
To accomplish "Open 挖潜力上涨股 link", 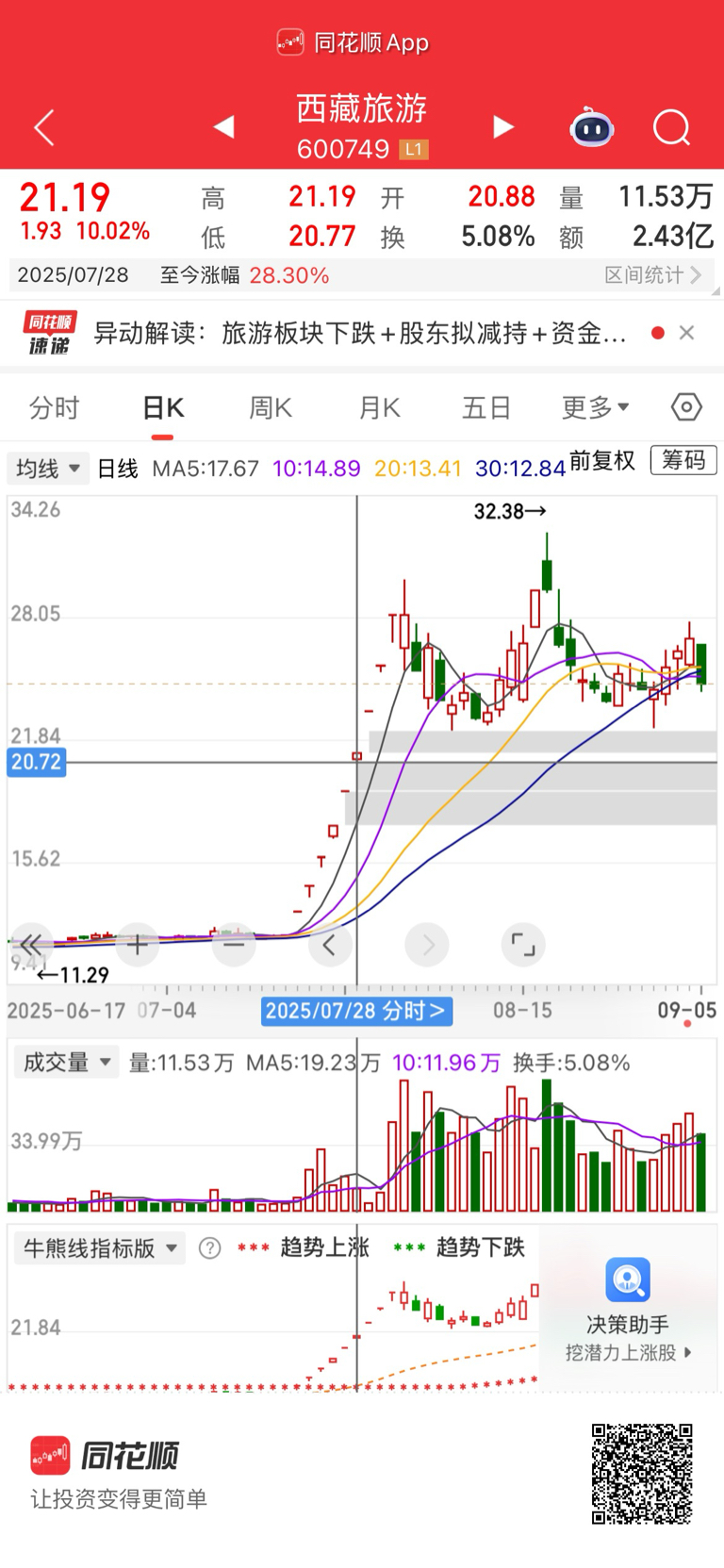I will click(628, 1353).
